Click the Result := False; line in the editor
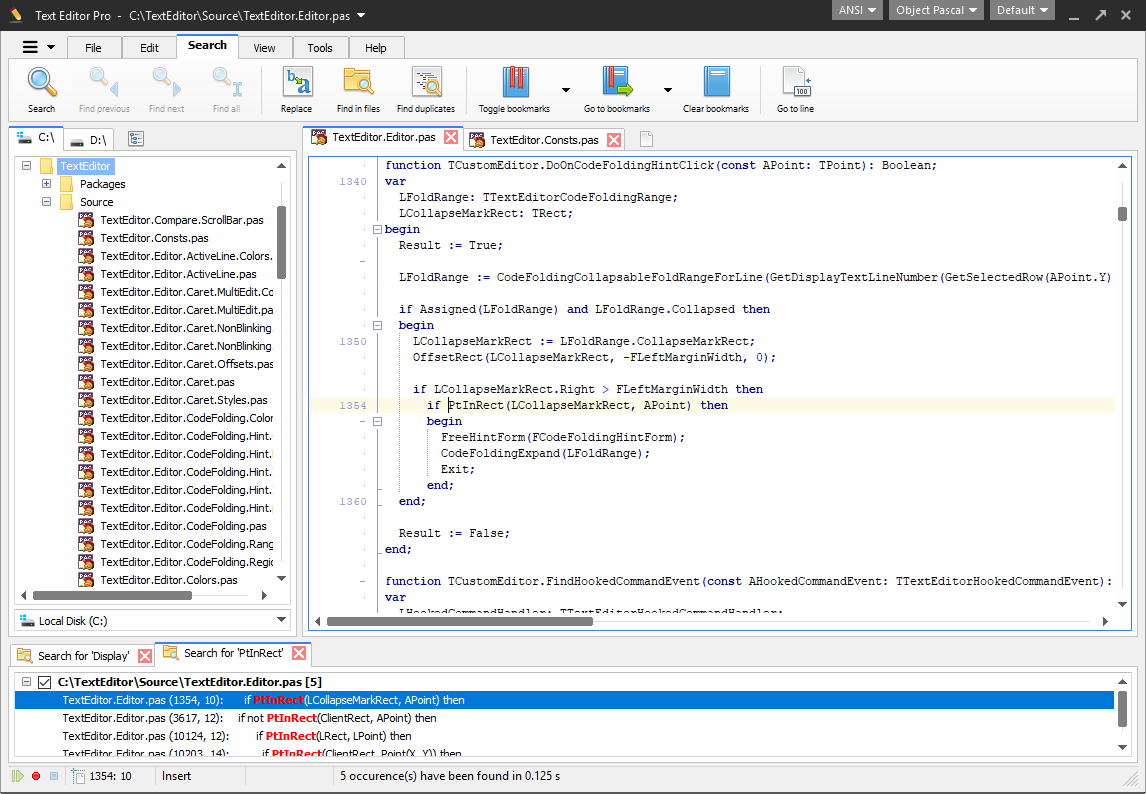 pos(454,533)
